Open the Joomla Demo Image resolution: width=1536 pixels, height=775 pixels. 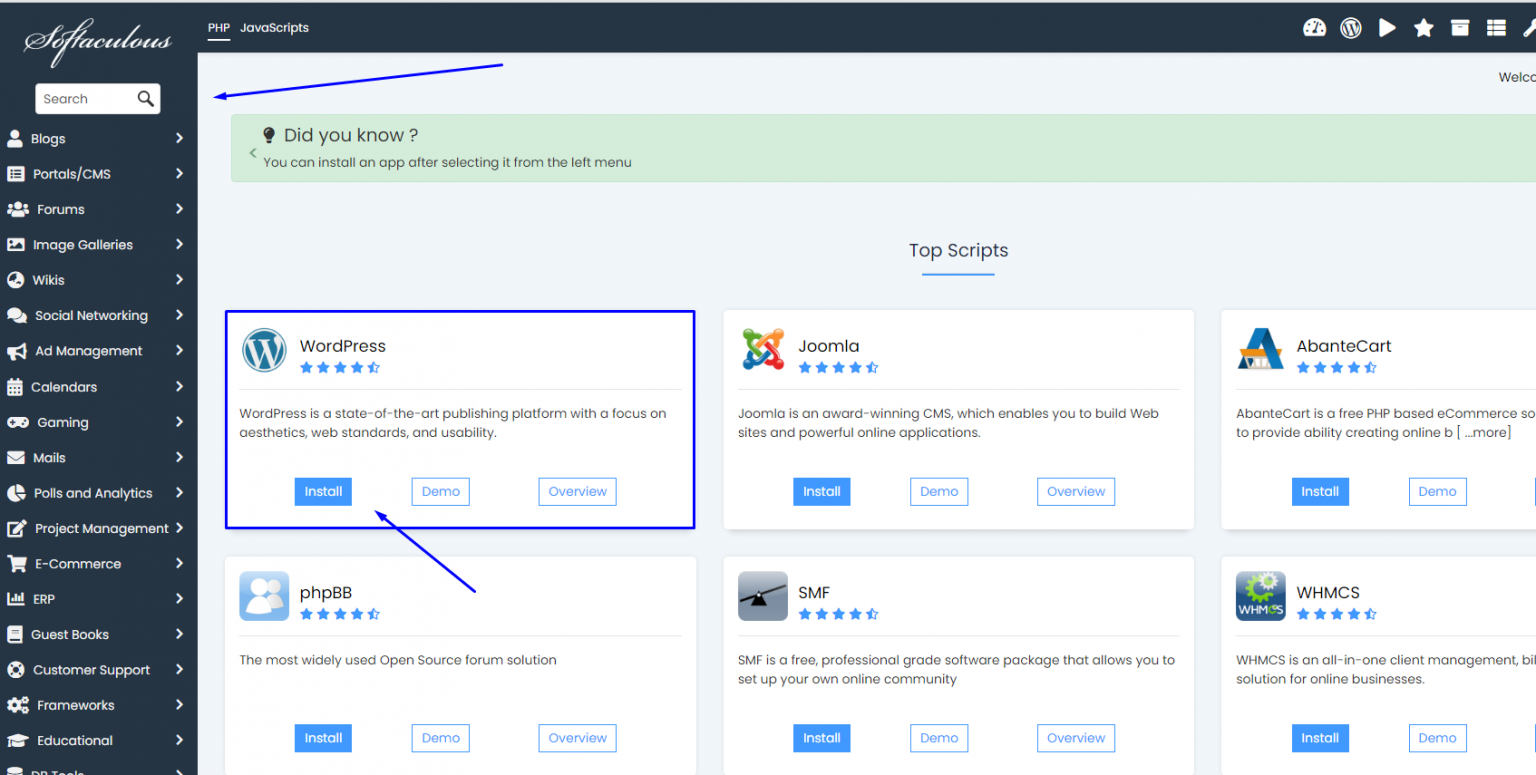pos(938,491)
